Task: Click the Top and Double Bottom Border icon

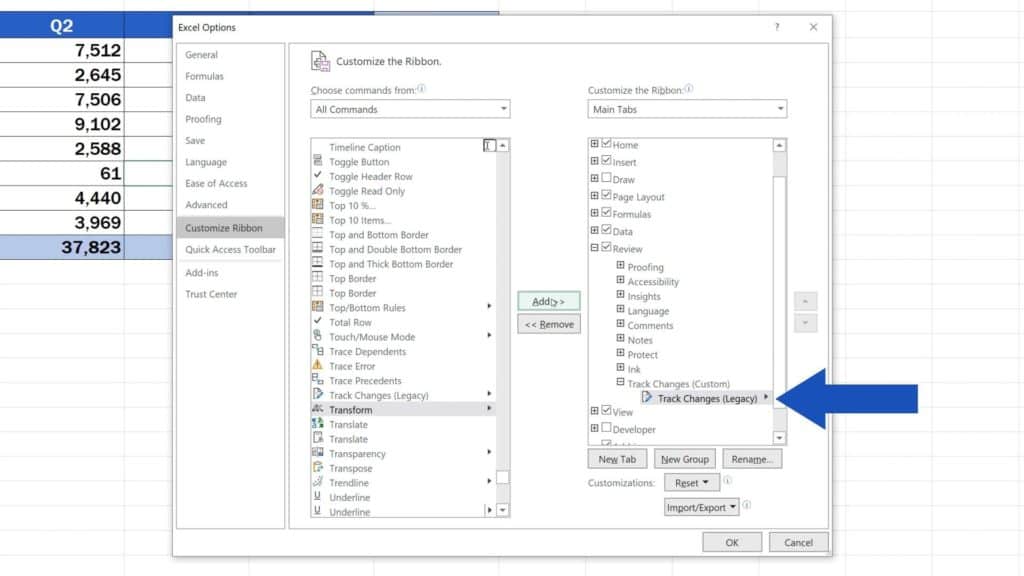Action: pyautogui.click(x=317, y=248)
